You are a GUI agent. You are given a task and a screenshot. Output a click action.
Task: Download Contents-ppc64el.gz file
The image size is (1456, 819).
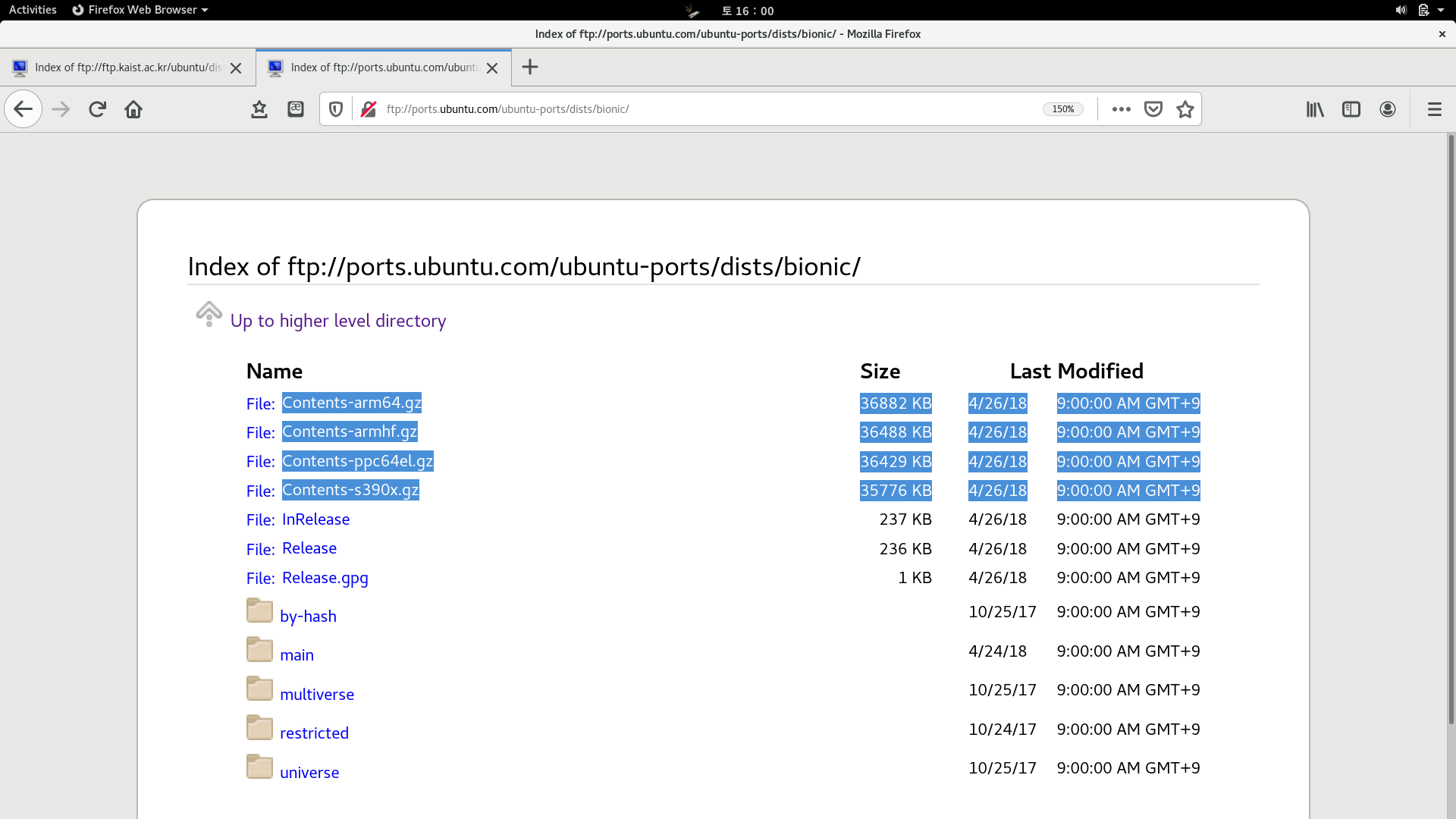[x=358, y=461]
